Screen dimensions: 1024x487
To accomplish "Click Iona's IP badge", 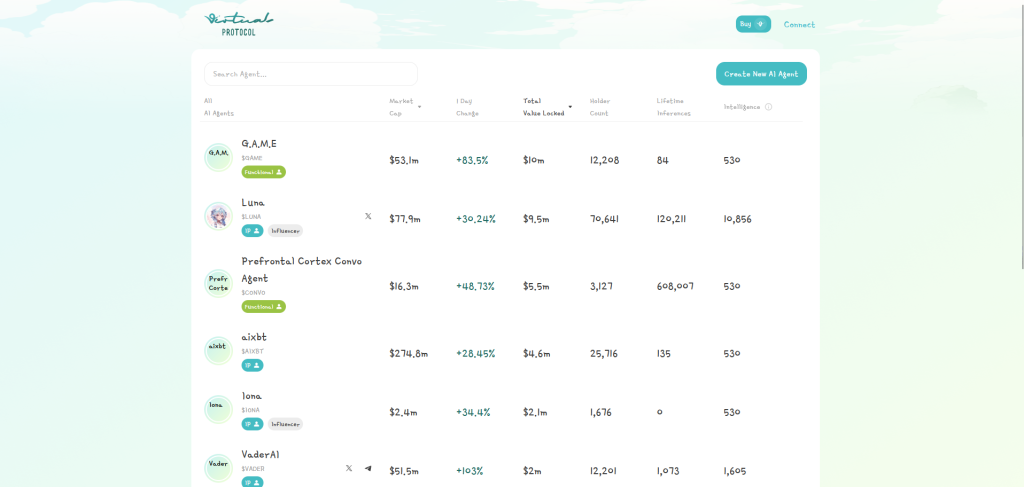I will pos(253,424).
